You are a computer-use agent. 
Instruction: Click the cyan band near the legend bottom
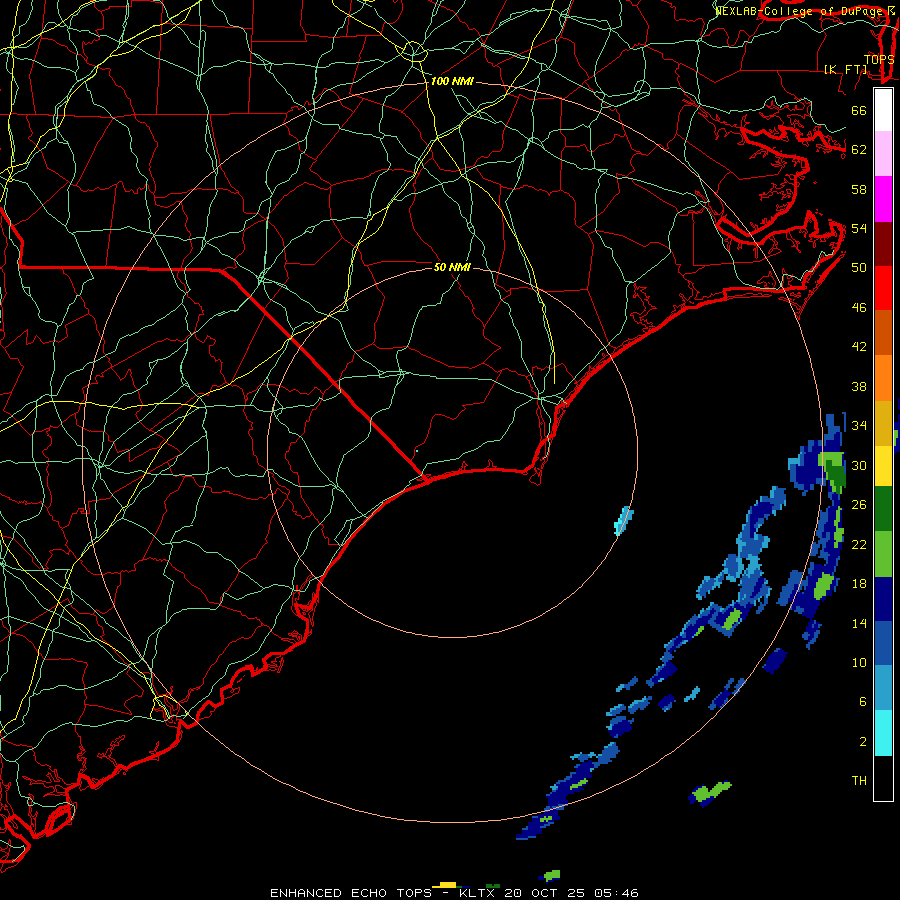883,733
